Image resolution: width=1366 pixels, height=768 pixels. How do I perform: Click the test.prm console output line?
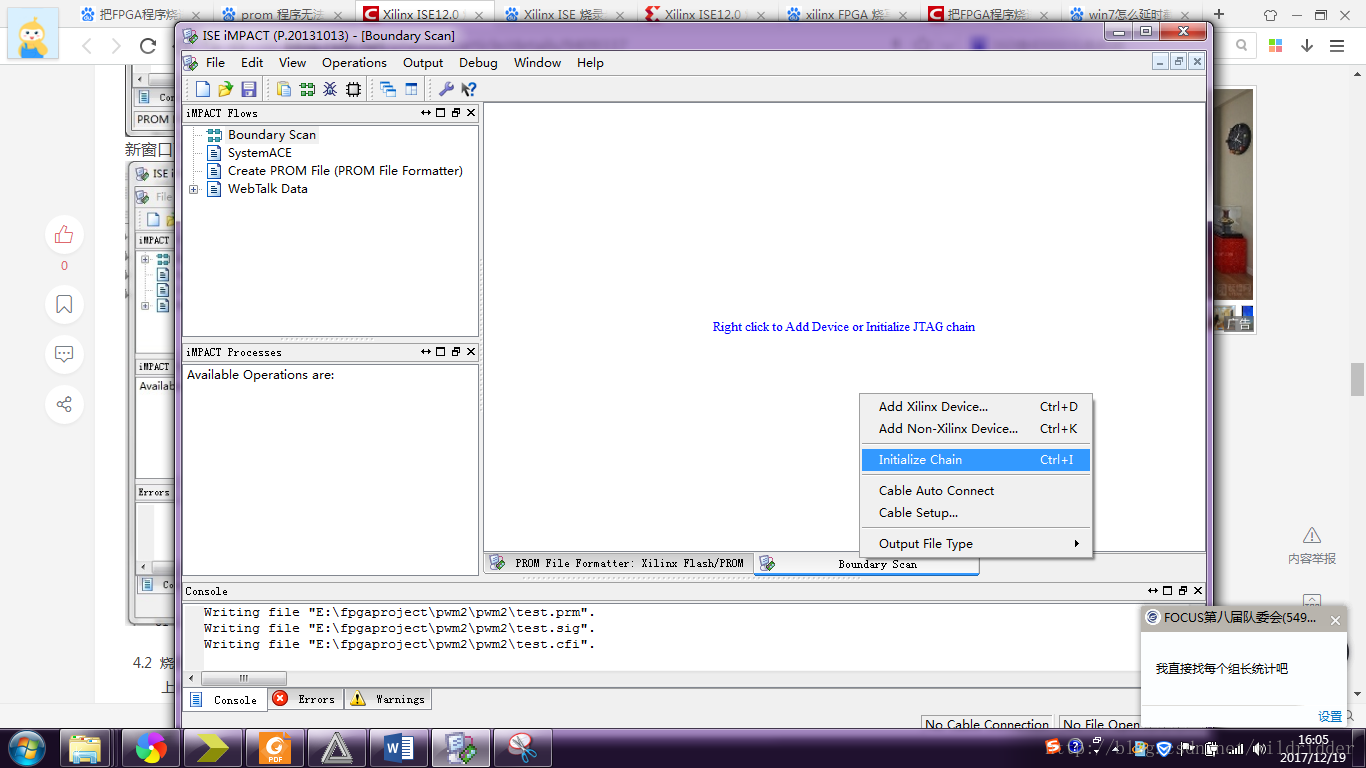click(399, 612)
